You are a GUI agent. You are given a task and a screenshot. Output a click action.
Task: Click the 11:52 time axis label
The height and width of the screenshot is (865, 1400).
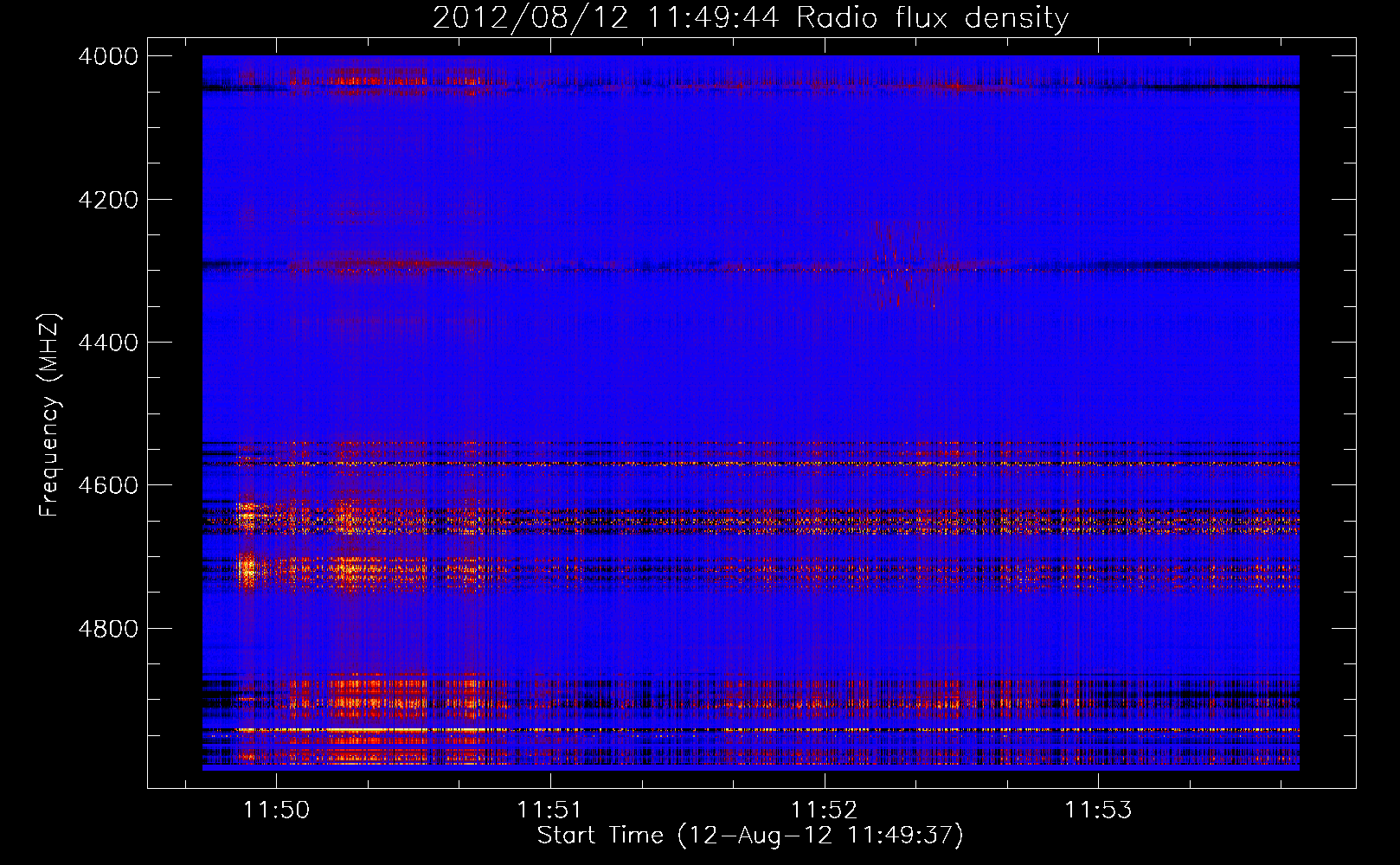(x=824, y=810)
